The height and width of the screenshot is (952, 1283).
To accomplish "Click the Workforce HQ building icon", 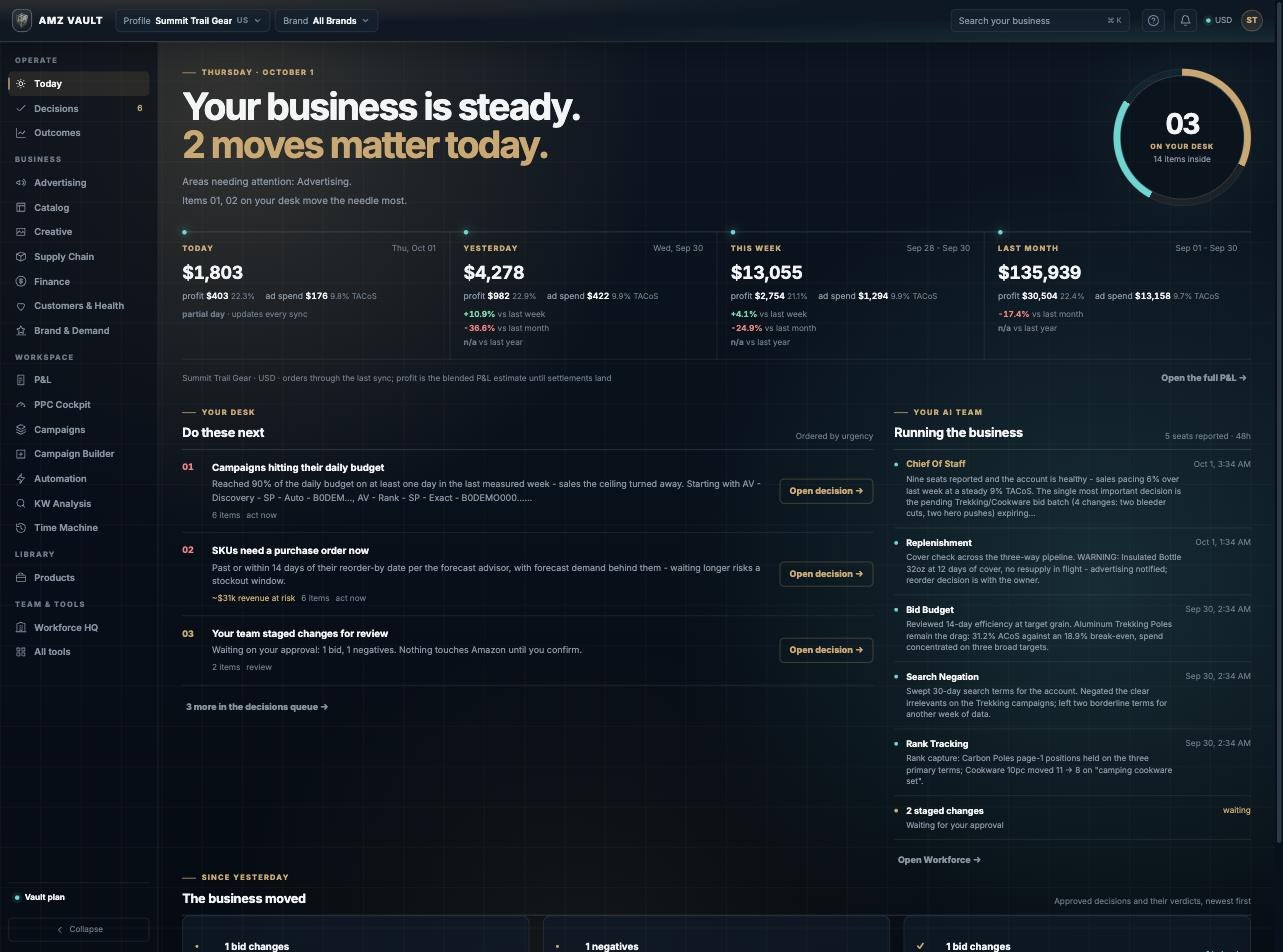I will point(21,628).
